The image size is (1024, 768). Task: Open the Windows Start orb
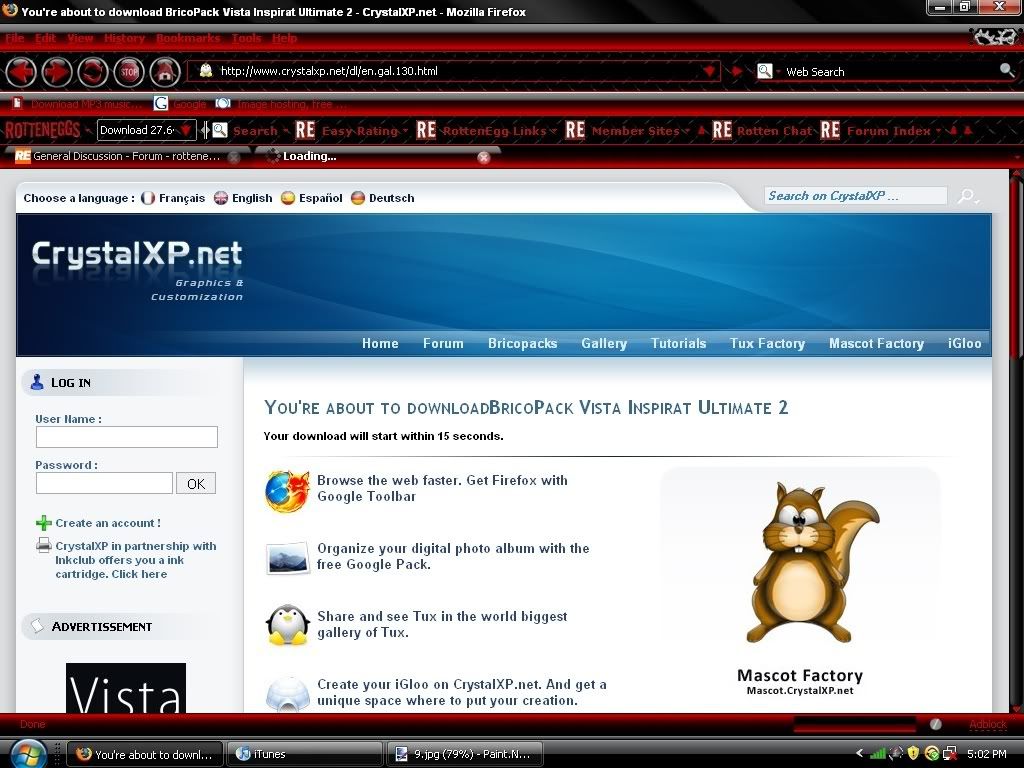27,754
